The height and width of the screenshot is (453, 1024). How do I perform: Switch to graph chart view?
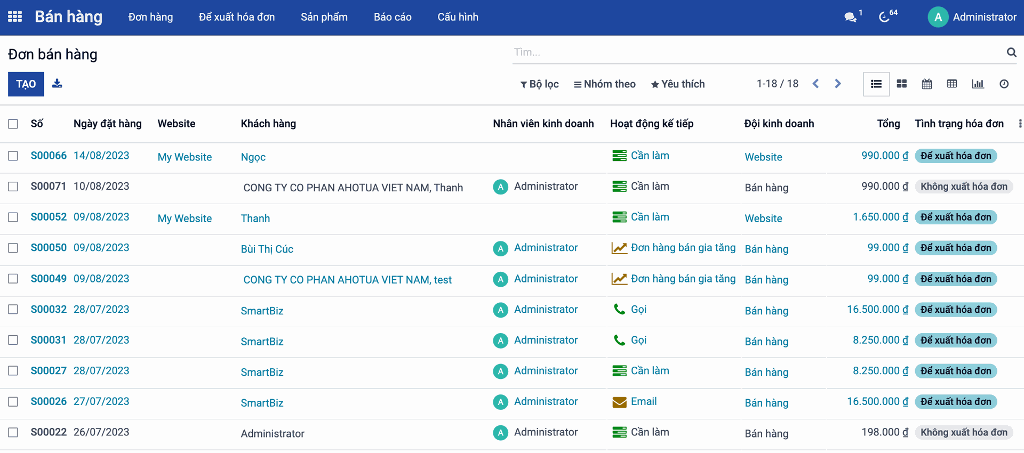pos(978,84)
